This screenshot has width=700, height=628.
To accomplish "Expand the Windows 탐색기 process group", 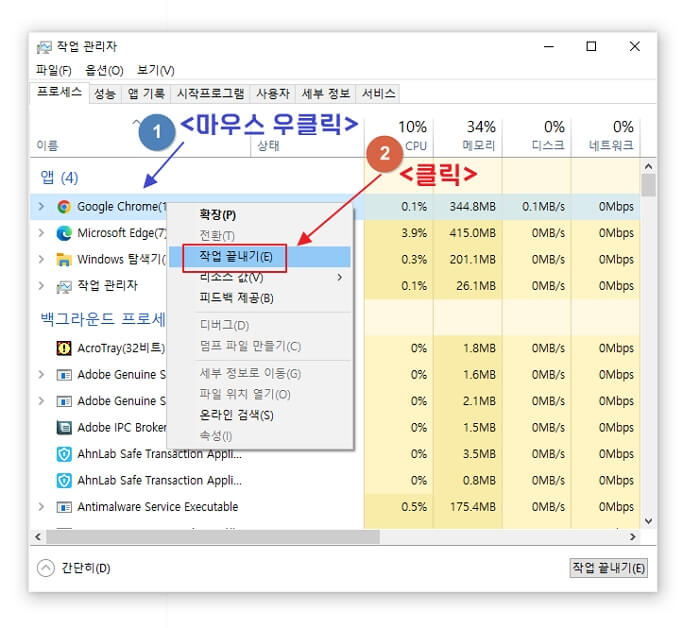I will pyautogui.click(x=41, y=259).
